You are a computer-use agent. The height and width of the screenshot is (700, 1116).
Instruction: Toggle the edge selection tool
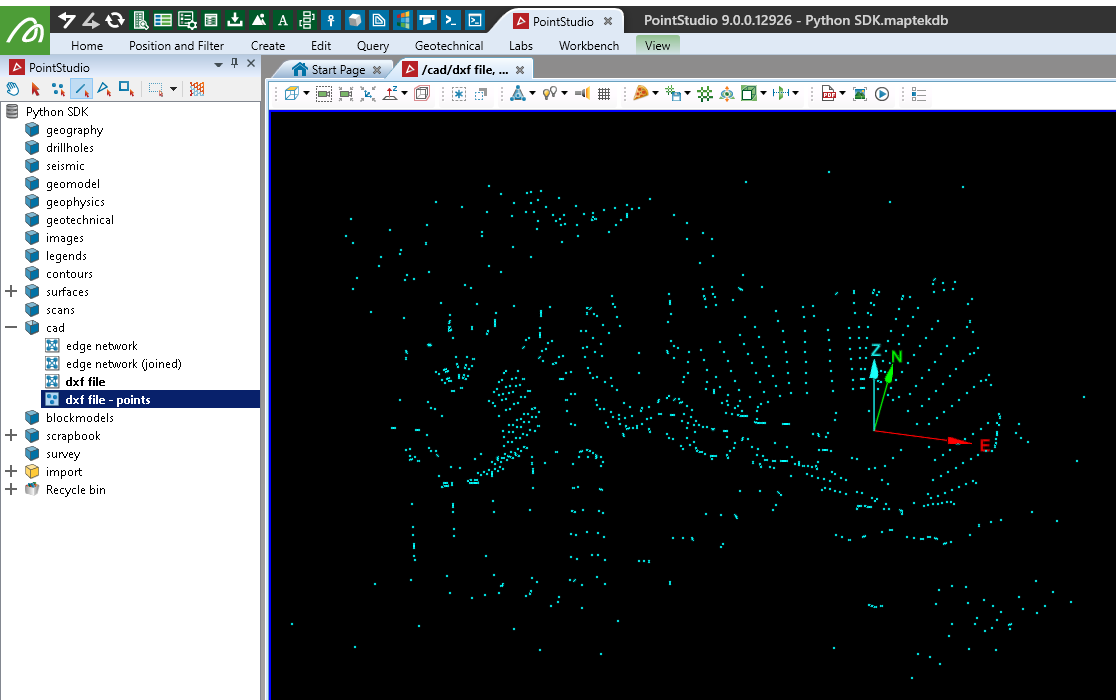[x=81, y=89]
